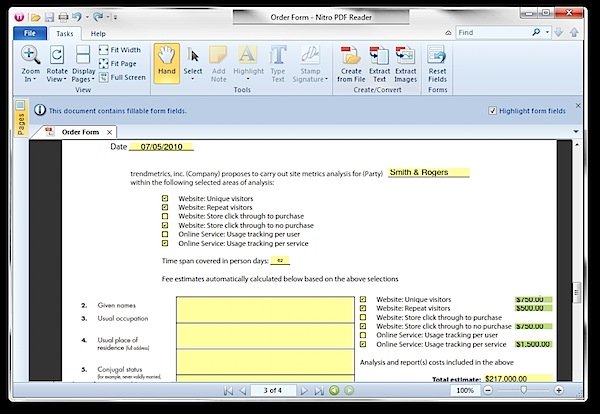This screenshot has width=600, height=414.
Task: Check Online Service: Usage tracking per user
Action: point(166,235)
